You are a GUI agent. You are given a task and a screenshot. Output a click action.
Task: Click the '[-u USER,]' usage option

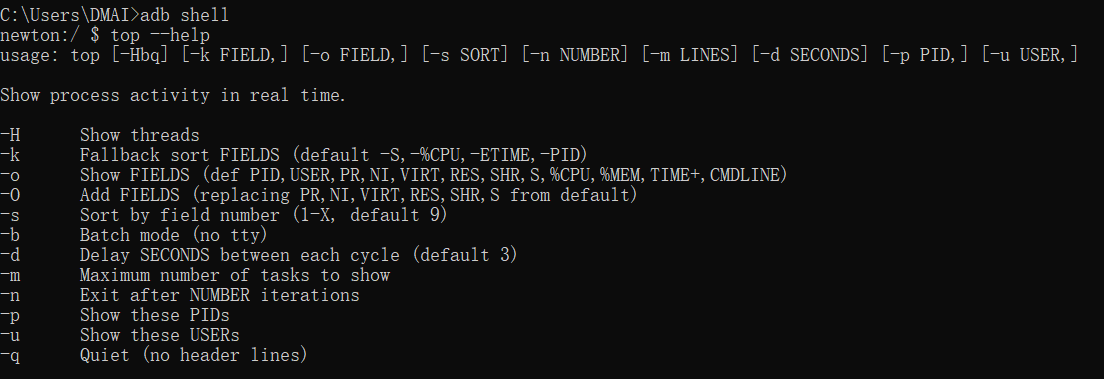(1030, 54)
